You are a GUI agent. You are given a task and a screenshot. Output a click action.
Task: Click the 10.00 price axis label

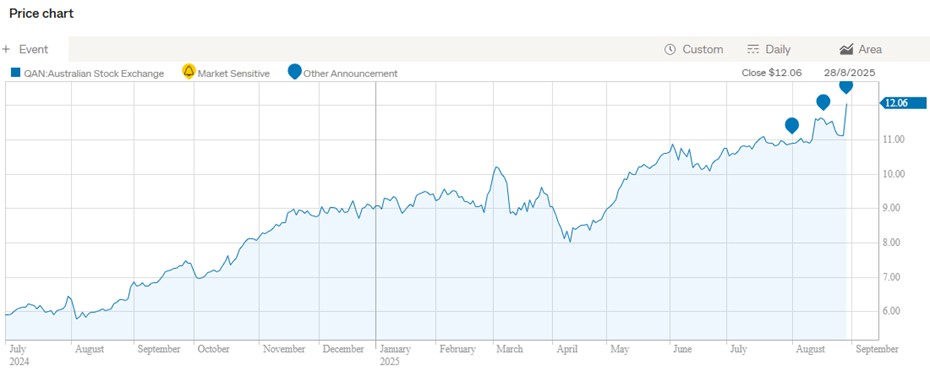893,174
